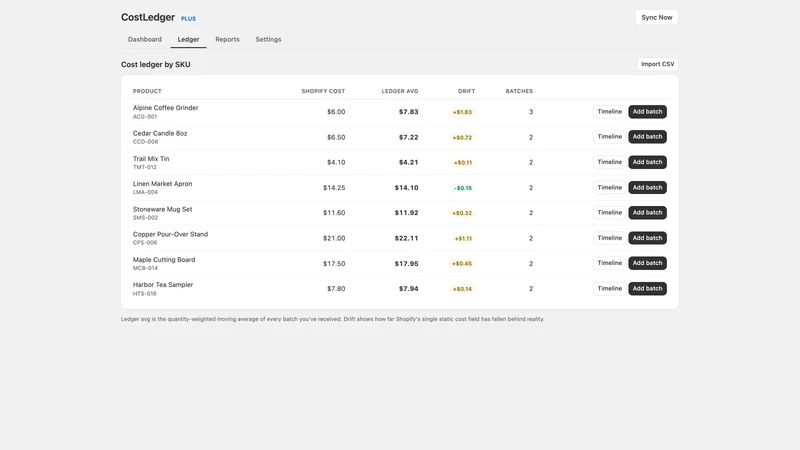Click the $21.00 Shopify cost value

334,238
